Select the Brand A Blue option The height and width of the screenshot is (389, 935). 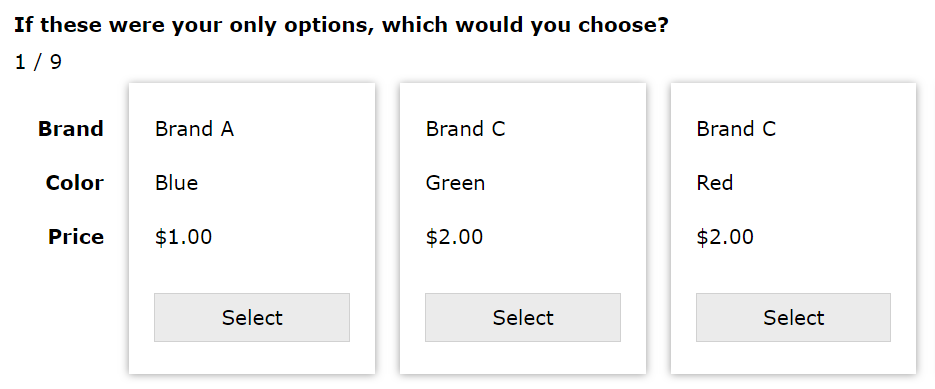coord(252,317)
